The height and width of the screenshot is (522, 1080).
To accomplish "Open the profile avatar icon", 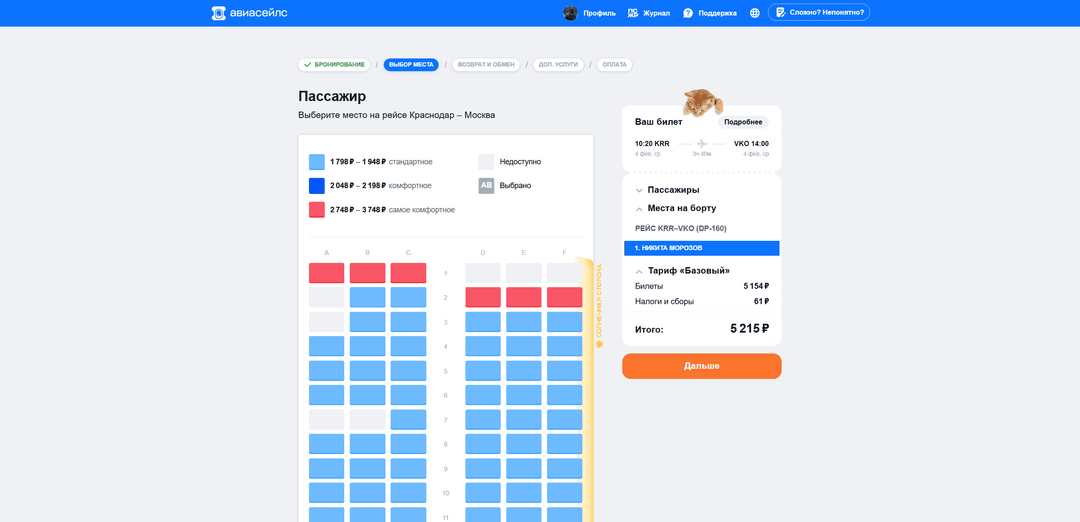I will pos(570,13).
